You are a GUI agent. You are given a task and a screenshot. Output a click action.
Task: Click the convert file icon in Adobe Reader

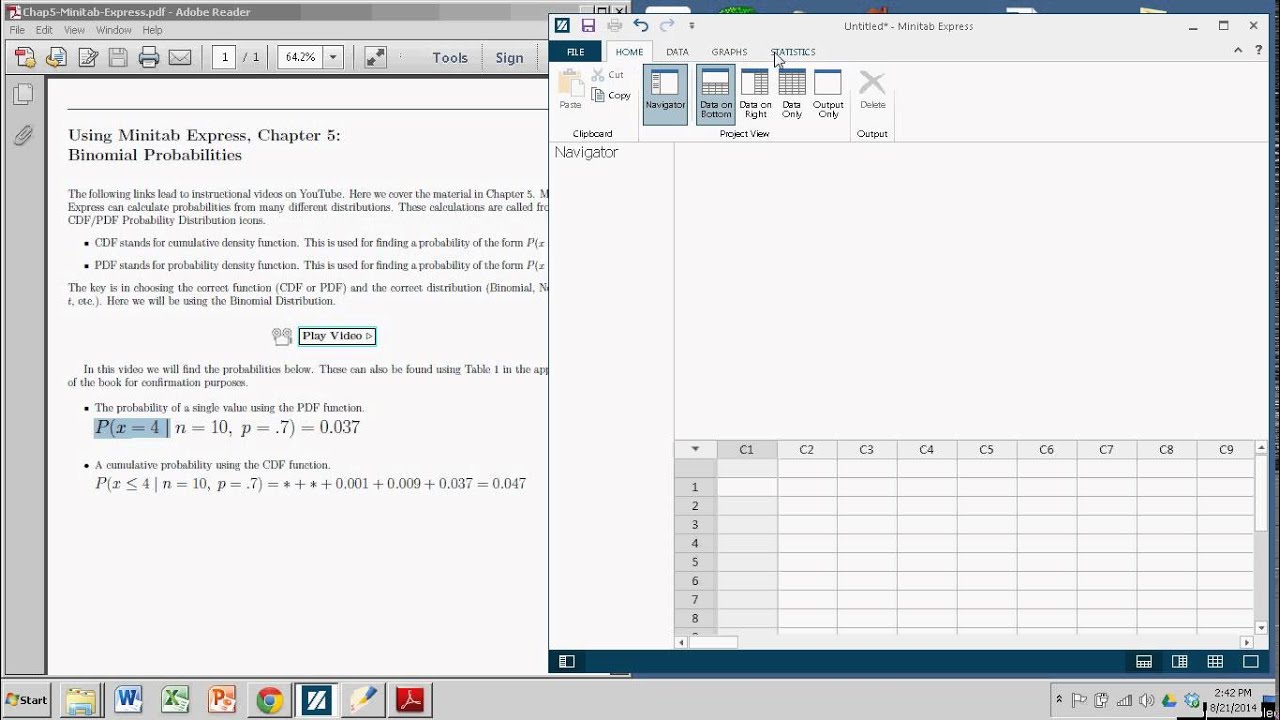56,57
